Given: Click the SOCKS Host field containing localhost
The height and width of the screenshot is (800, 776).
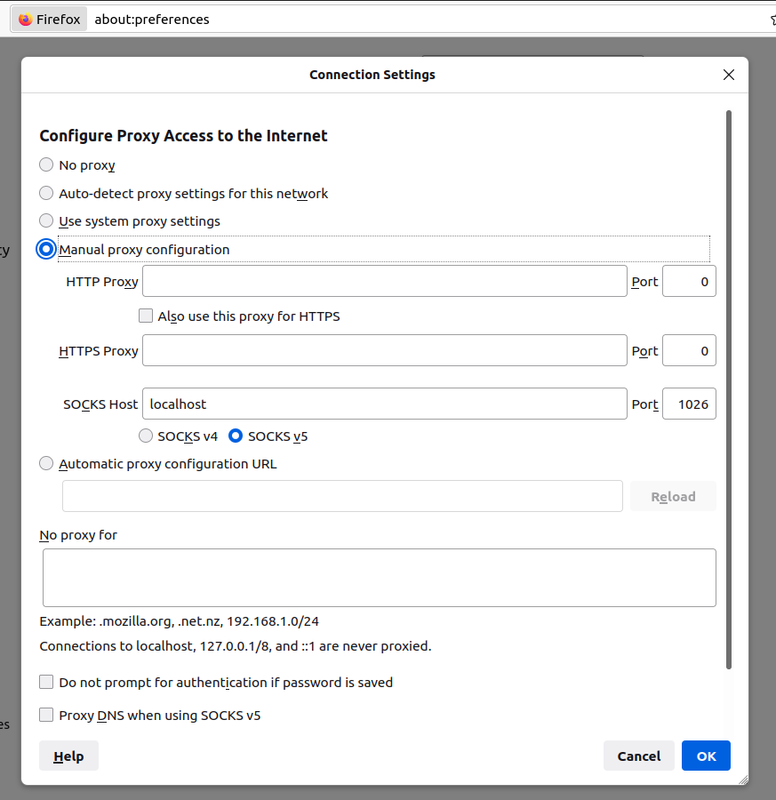Looking at the screenshot, I should click(385, 404).
